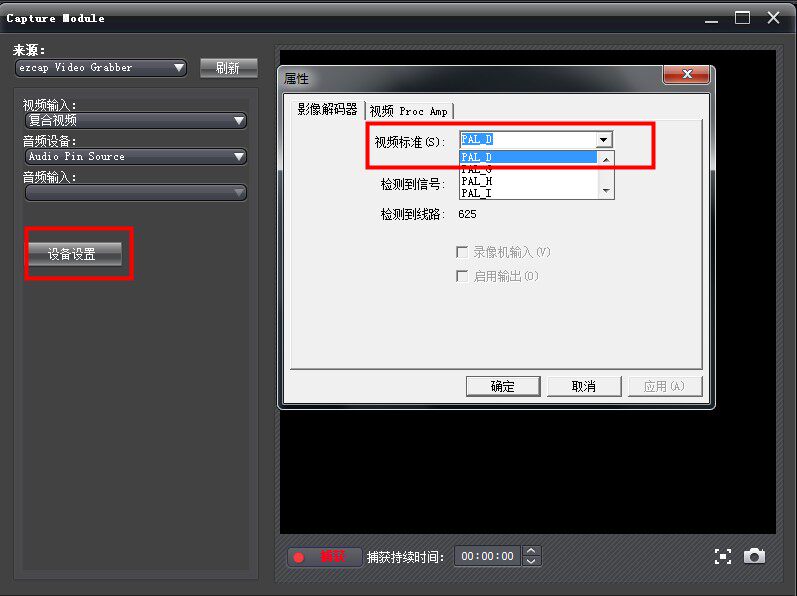This screenshot has width=797, height=596.
Task: Enable the 录像机输入 checkbox
Action: click(462, 252)
